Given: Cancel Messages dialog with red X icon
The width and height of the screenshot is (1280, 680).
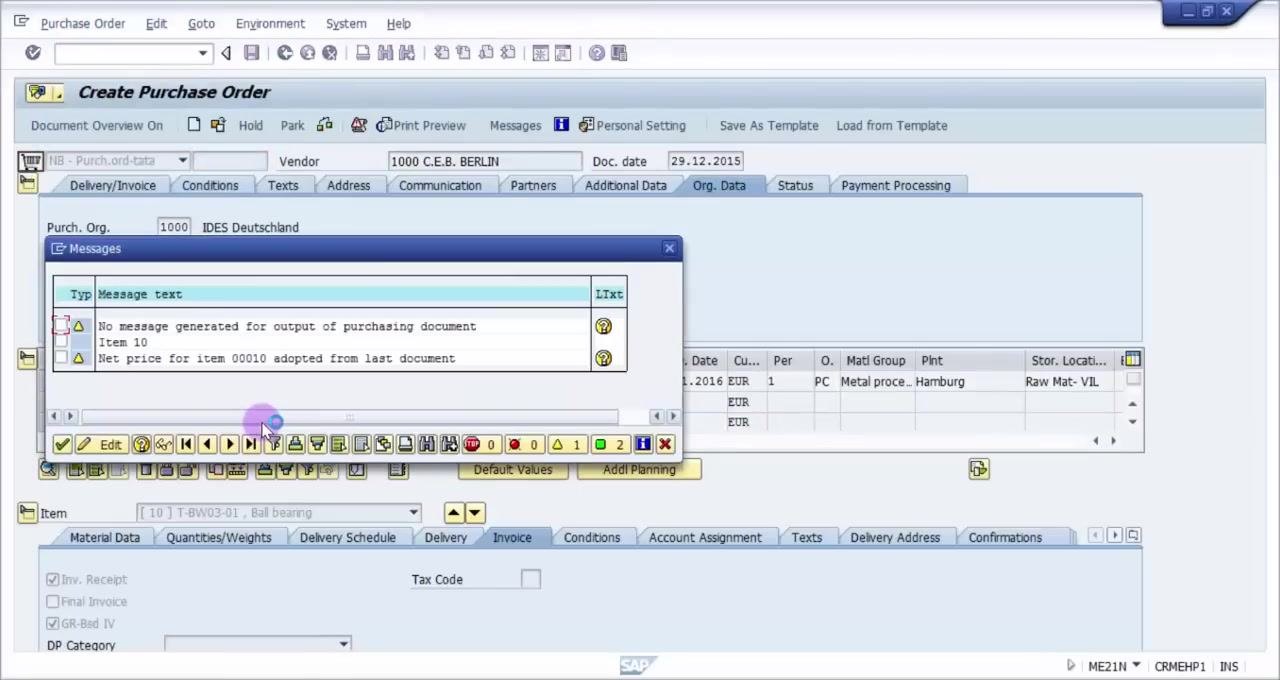Looking at the screenshot, I should [665, 445].
